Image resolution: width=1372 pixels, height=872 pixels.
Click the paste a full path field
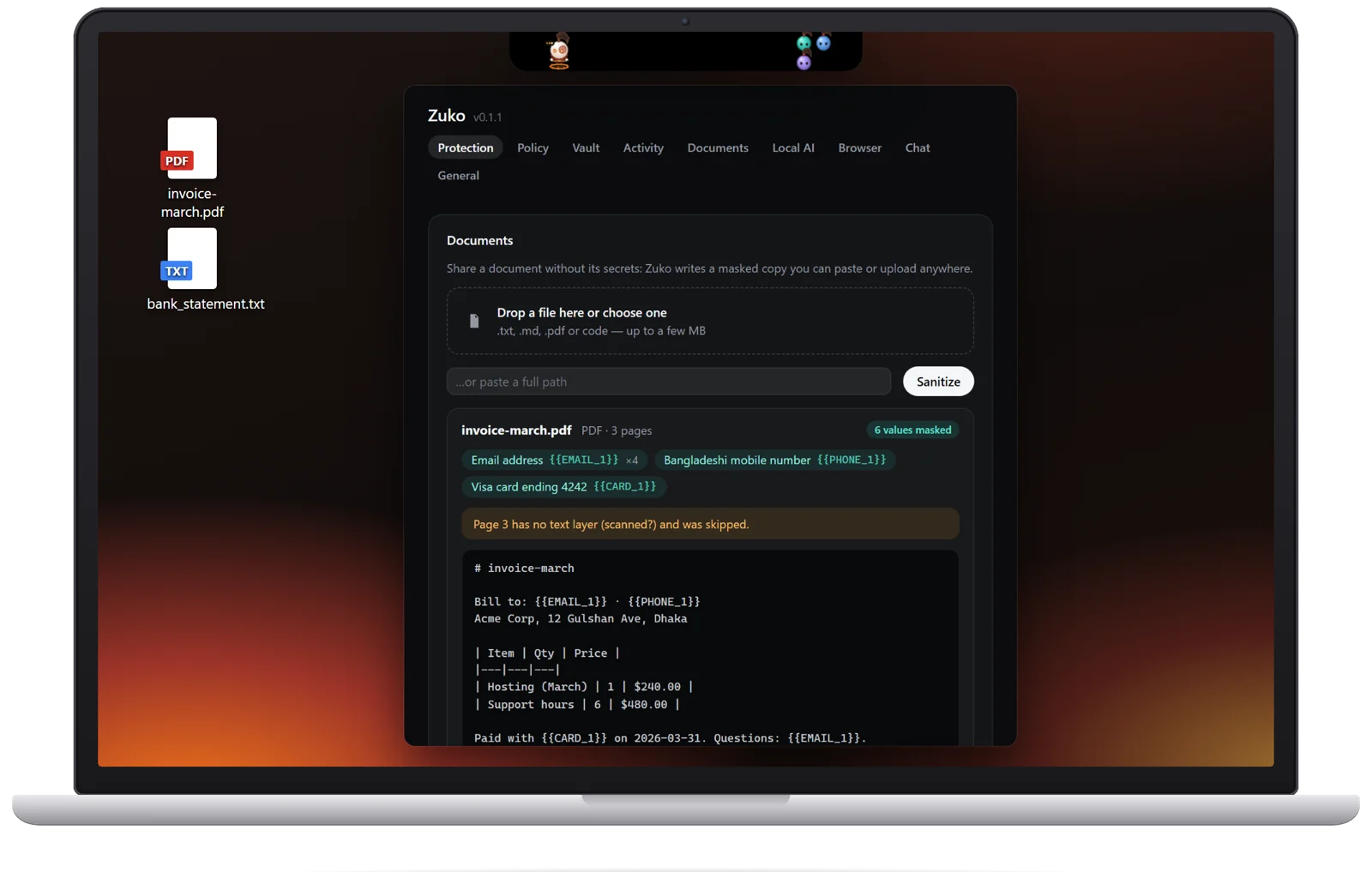pos(669,382)
